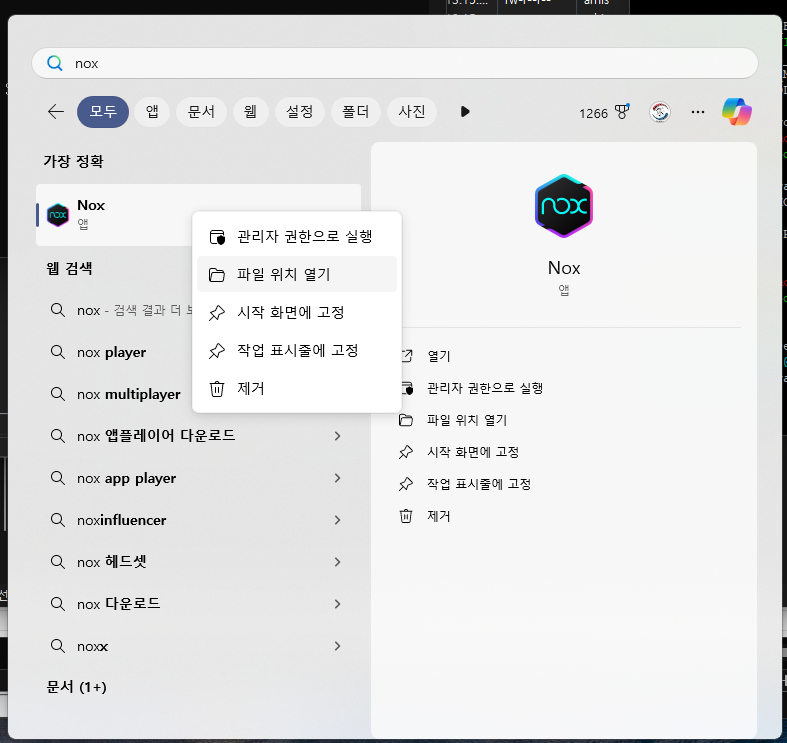Click pin icon in details pane 시작 화면에 고정
Image resolution: width=787 pixels, height=743 pixels.
point(406,452)
